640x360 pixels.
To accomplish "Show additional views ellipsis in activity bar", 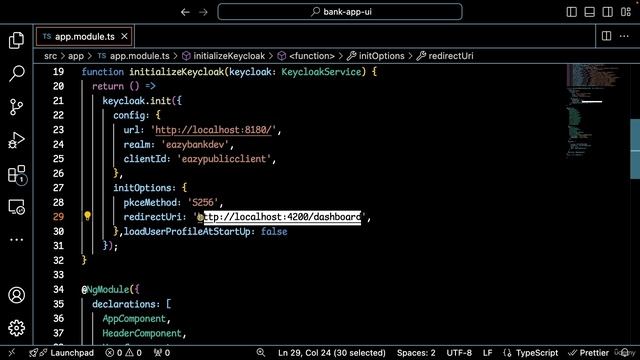I will [16, 240].
